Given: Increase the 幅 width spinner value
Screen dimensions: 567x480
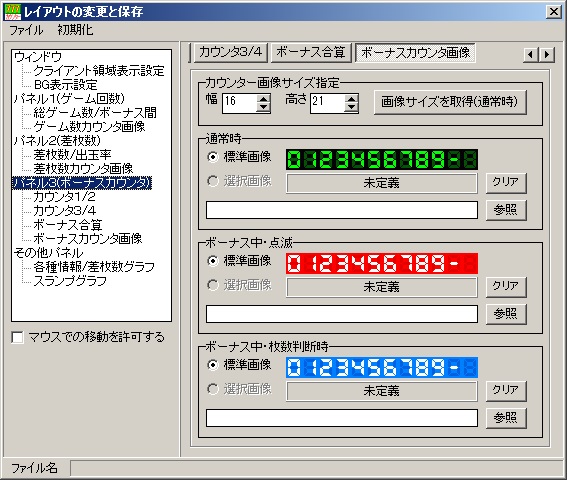Looking at the screenshot, I should (263, 98).
